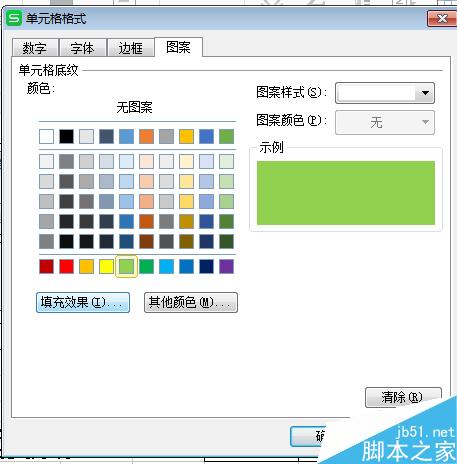Screen dimensions: 457x464
Task: Choose the medium blue bottom-row swatch
Action: [x=186, y=266]
